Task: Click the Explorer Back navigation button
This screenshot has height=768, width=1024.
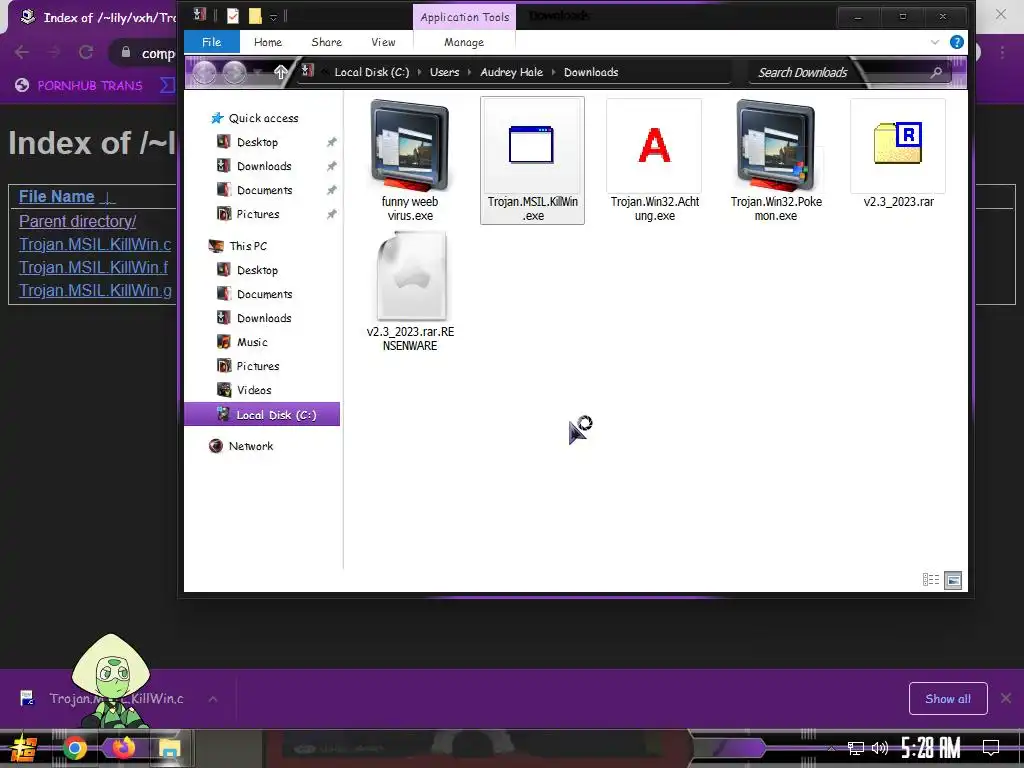Action: [x=204, y=72]
